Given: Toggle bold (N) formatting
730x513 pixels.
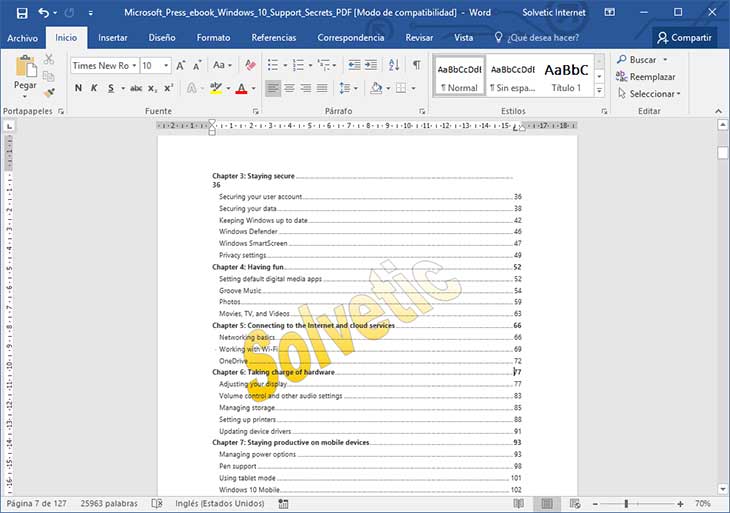Looking at the screenshot, I should pyautogui.click(x=78, y=88).
